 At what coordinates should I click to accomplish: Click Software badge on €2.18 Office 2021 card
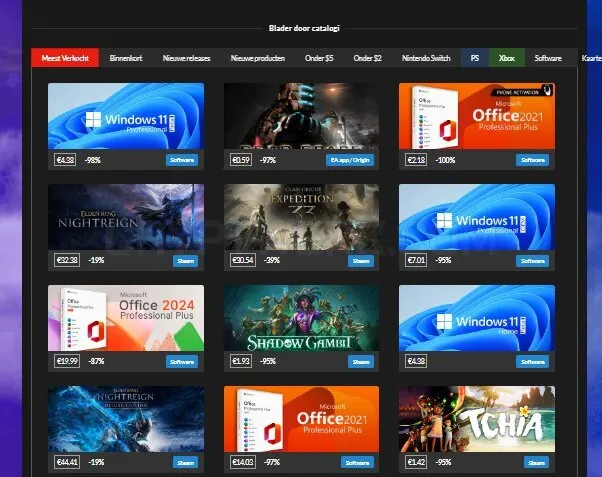tap(533, 160)
